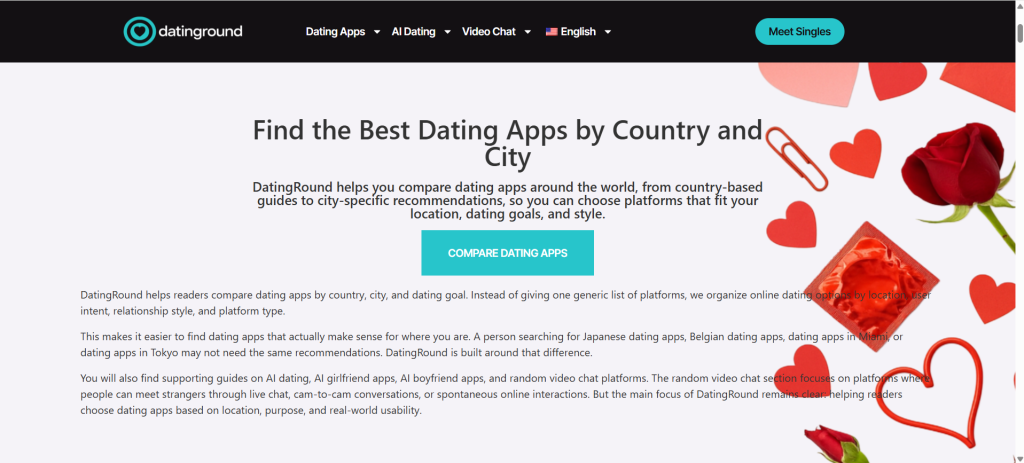Expand the Dating Apps dropdown arrow
This screenshot has height=463, width=1024.
pyautogui.click(x=377, y=31)
